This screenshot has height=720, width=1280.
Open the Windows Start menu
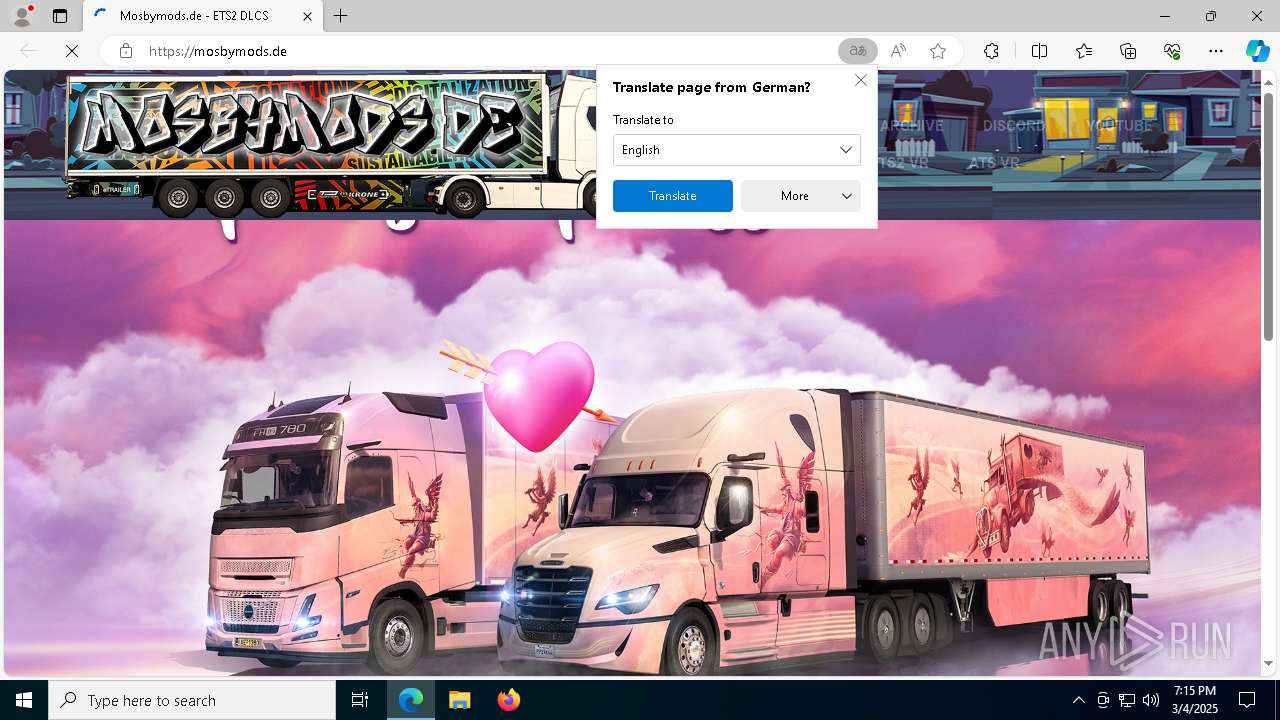pos(24,700)
